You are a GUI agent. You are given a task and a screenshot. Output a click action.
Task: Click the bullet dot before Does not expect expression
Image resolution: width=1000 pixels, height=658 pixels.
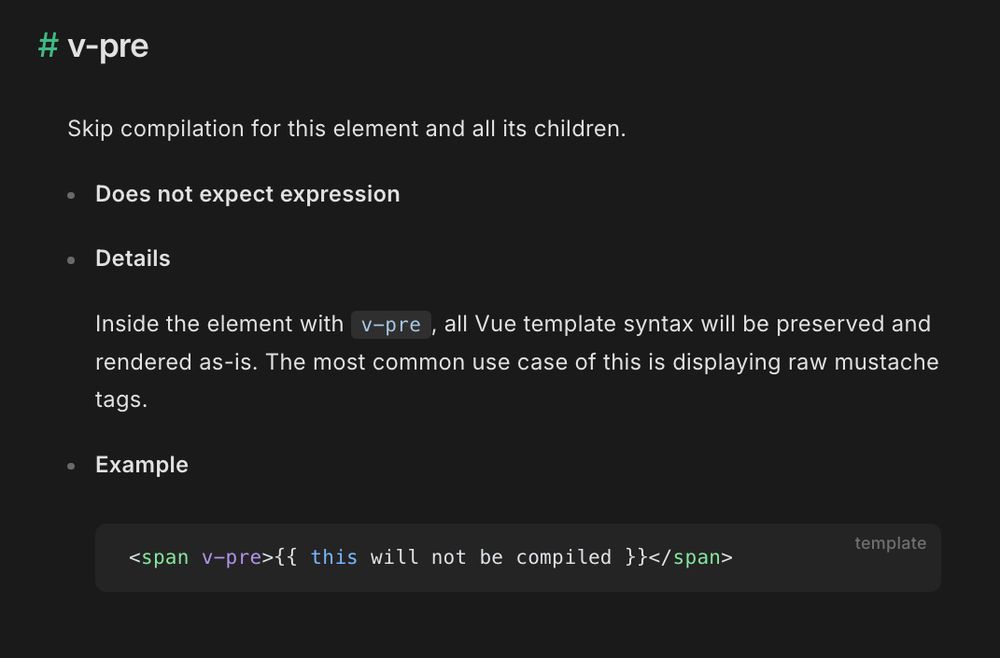(71, 195)
